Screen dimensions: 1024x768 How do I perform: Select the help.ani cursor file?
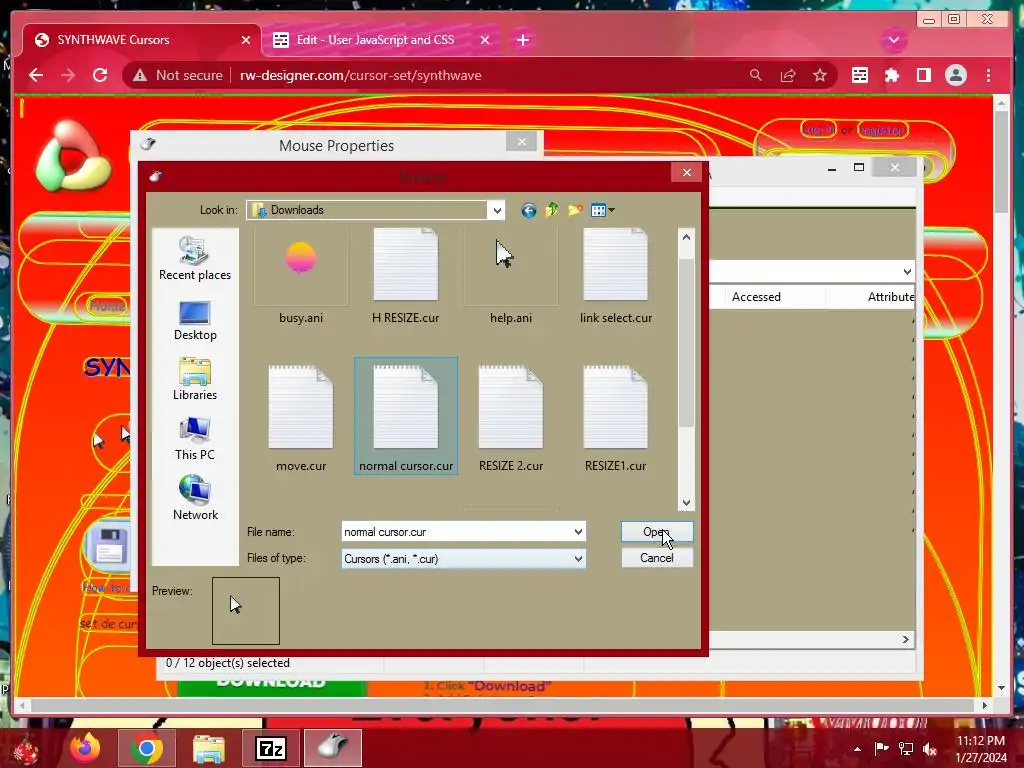pyautogui.click(x=511, y=277)
